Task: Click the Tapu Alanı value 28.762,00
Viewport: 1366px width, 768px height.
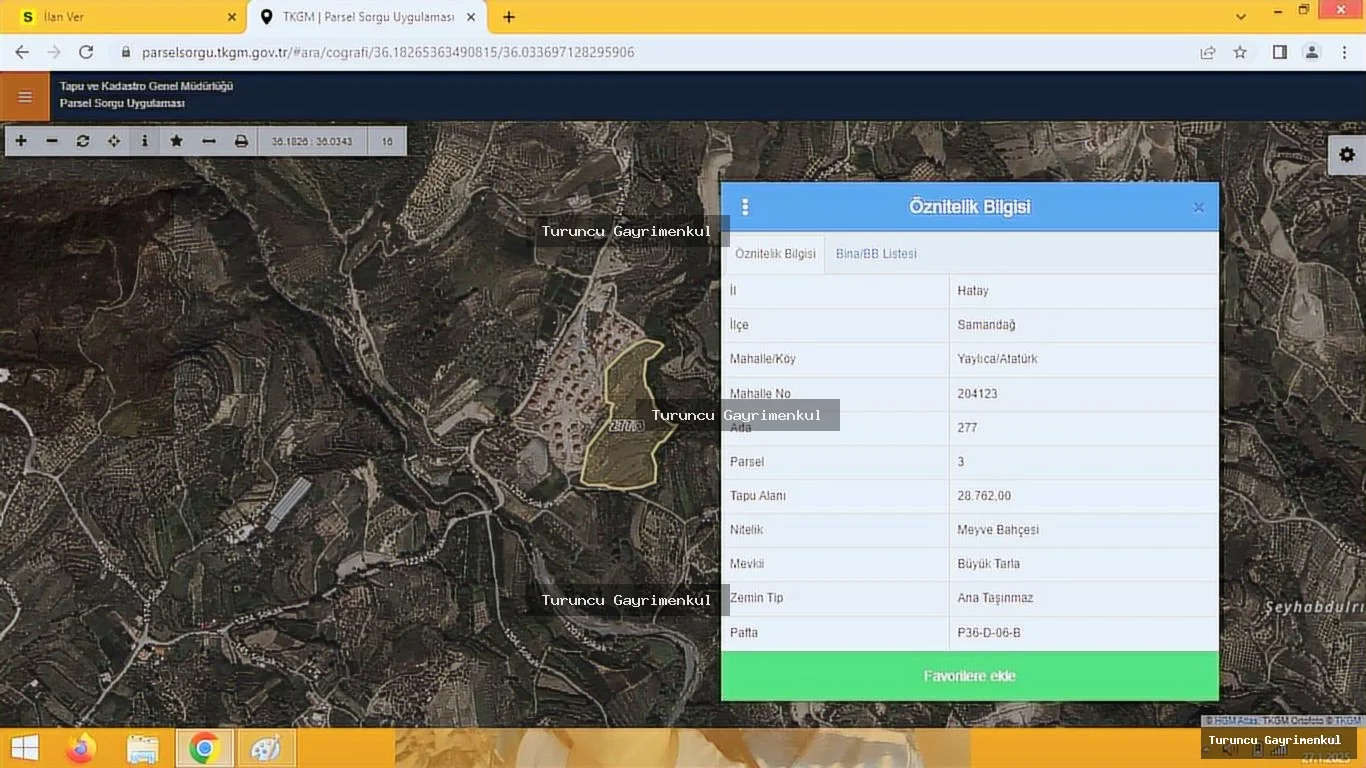Action: tap(984, 496)
